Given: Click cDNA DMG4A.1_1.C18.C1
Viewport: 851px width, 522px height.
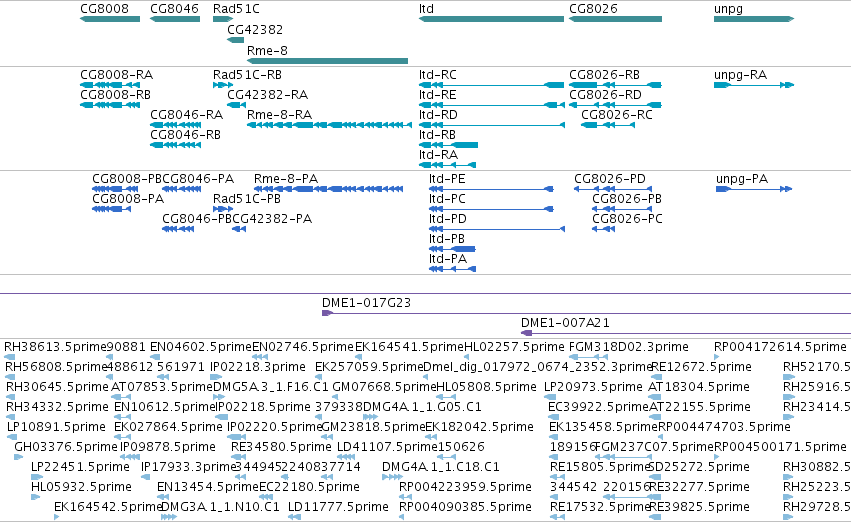Looking at the screenshot, I should (x=392, y=477).
